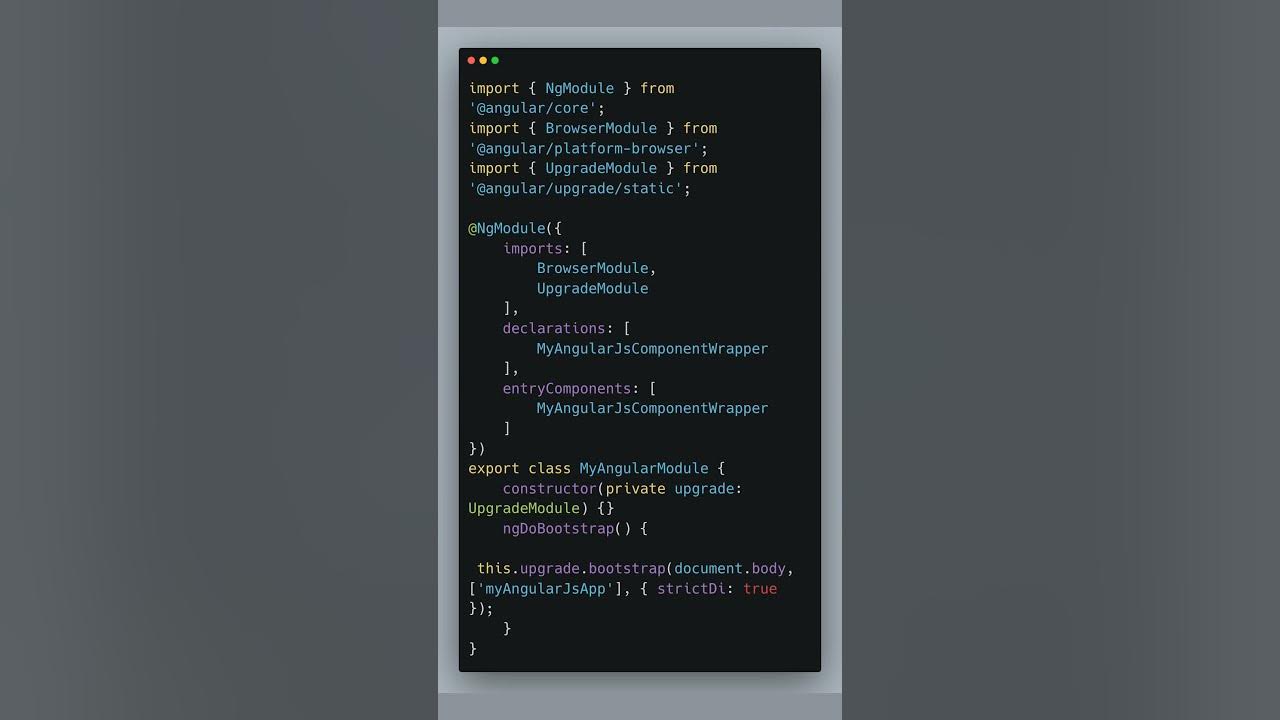
Task: Select the imports property key
Action: click(533, 248)
